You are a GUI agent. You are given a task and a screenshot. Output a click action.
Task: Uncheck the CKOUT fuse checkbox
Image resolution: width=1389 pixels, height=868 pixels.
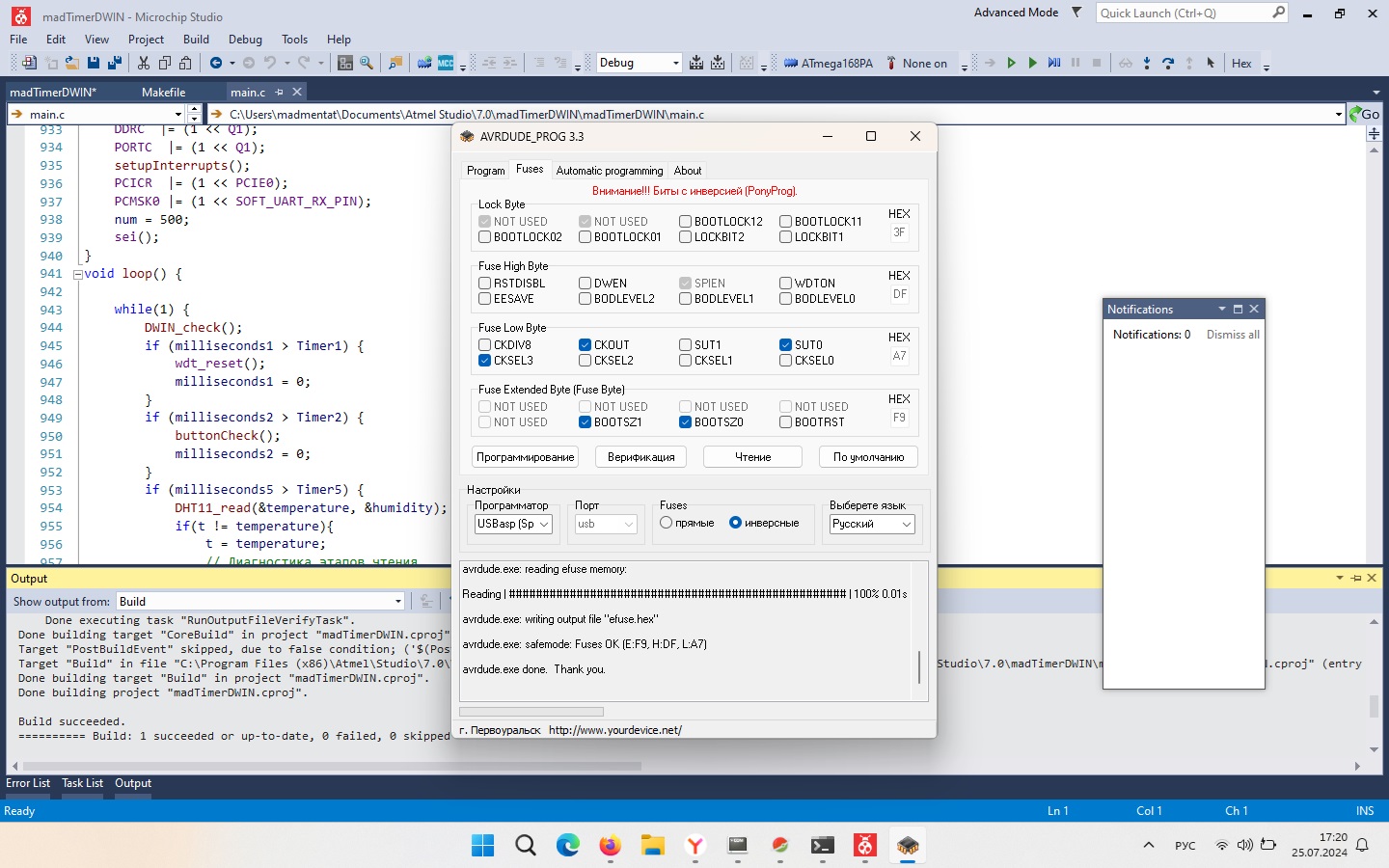[586, 345]
